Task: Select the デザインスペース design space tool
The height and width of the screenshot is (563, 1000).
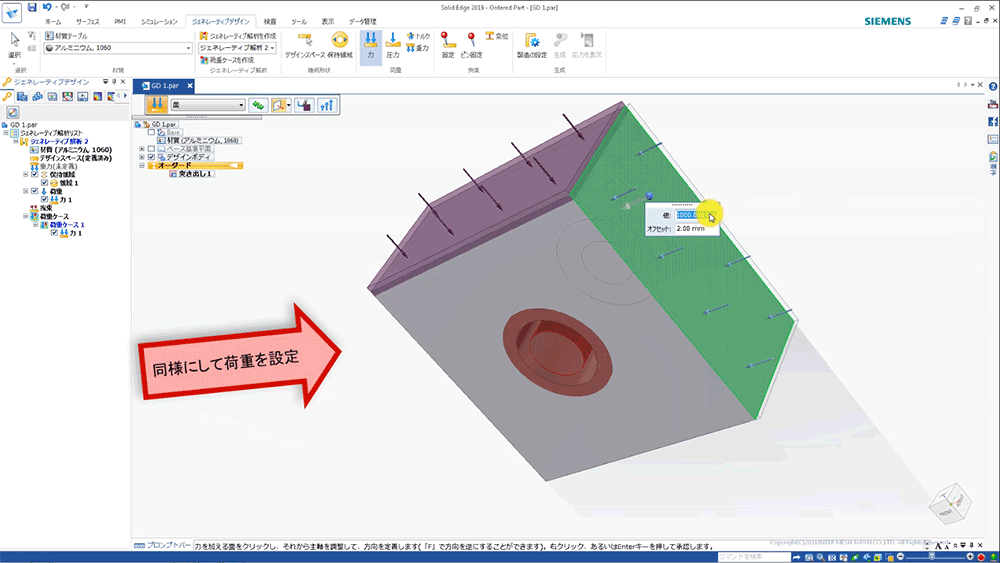Action: coord(305,46)
